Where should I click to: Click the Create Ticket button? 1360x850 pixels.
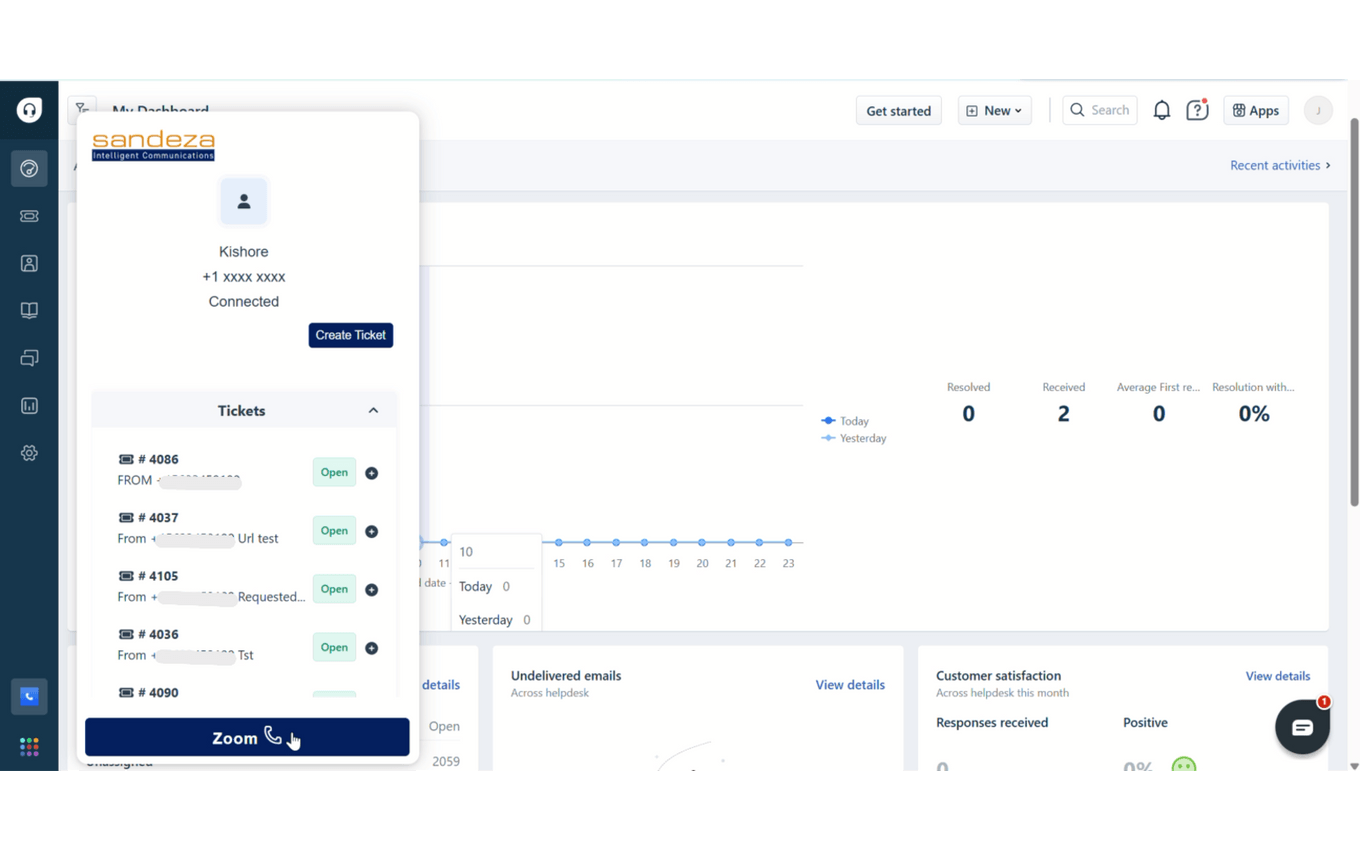350,335
